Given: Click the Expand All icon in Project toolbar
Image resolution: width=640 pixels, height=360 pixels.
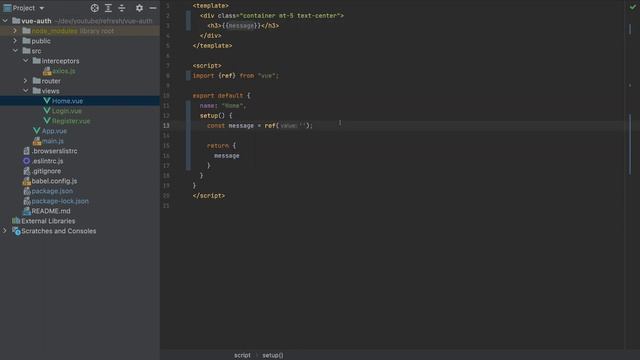Looking at the screenshot, I should pos(108,8).
